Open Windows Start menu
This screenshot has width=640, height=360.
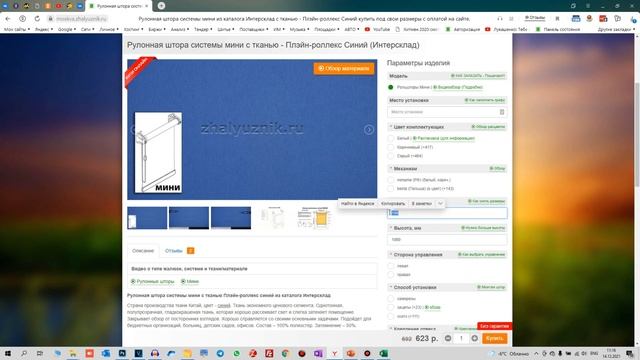click(7, 353)
